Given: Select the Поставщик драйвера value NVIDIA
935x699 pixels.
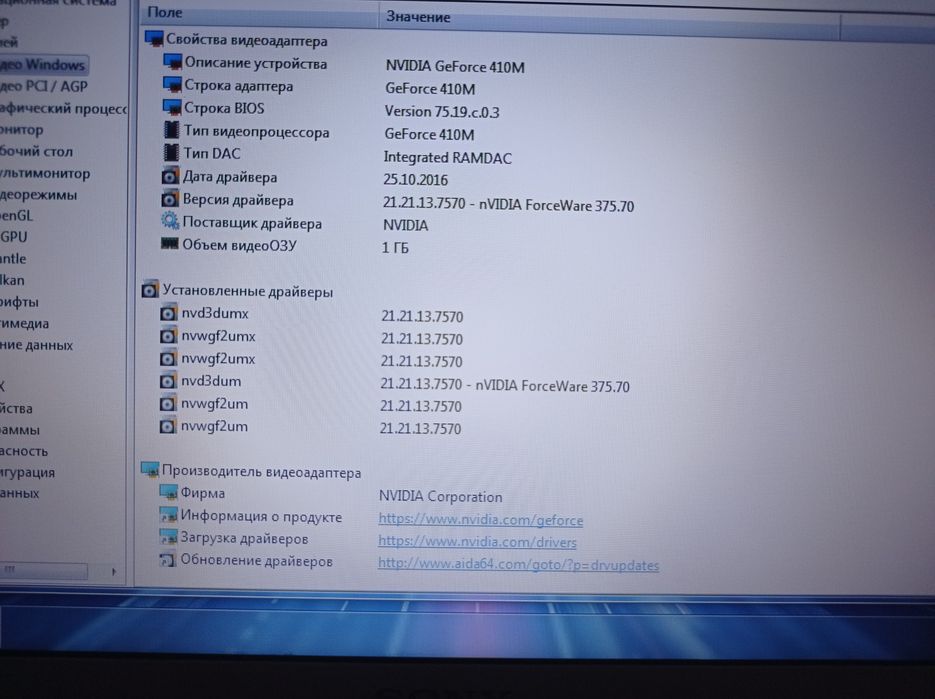Looking at the screenshot, I should 405,225.
